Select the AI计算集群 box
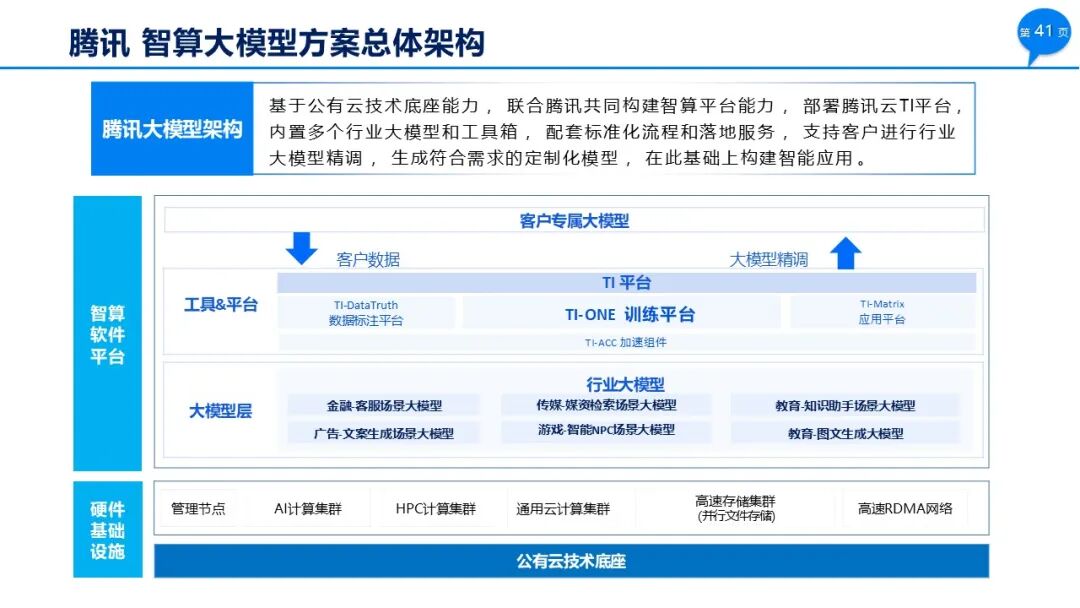Viewport: 1080px width, 608px height. [307, 508]
